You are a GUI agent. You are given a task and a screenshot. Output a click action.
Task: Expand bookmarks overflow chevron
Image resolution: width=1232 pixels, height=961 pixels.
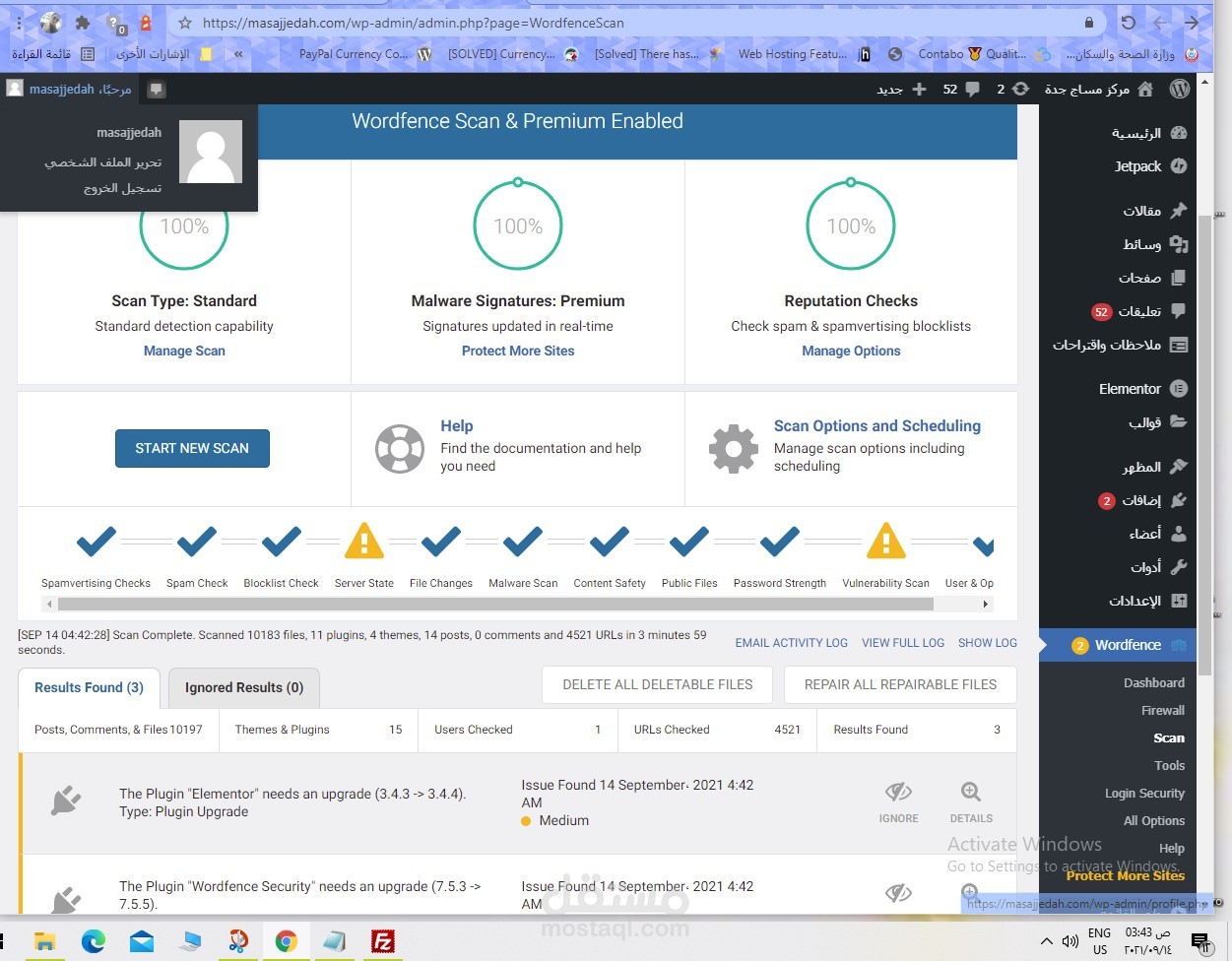pyautogui.click(x=237, y=54)
